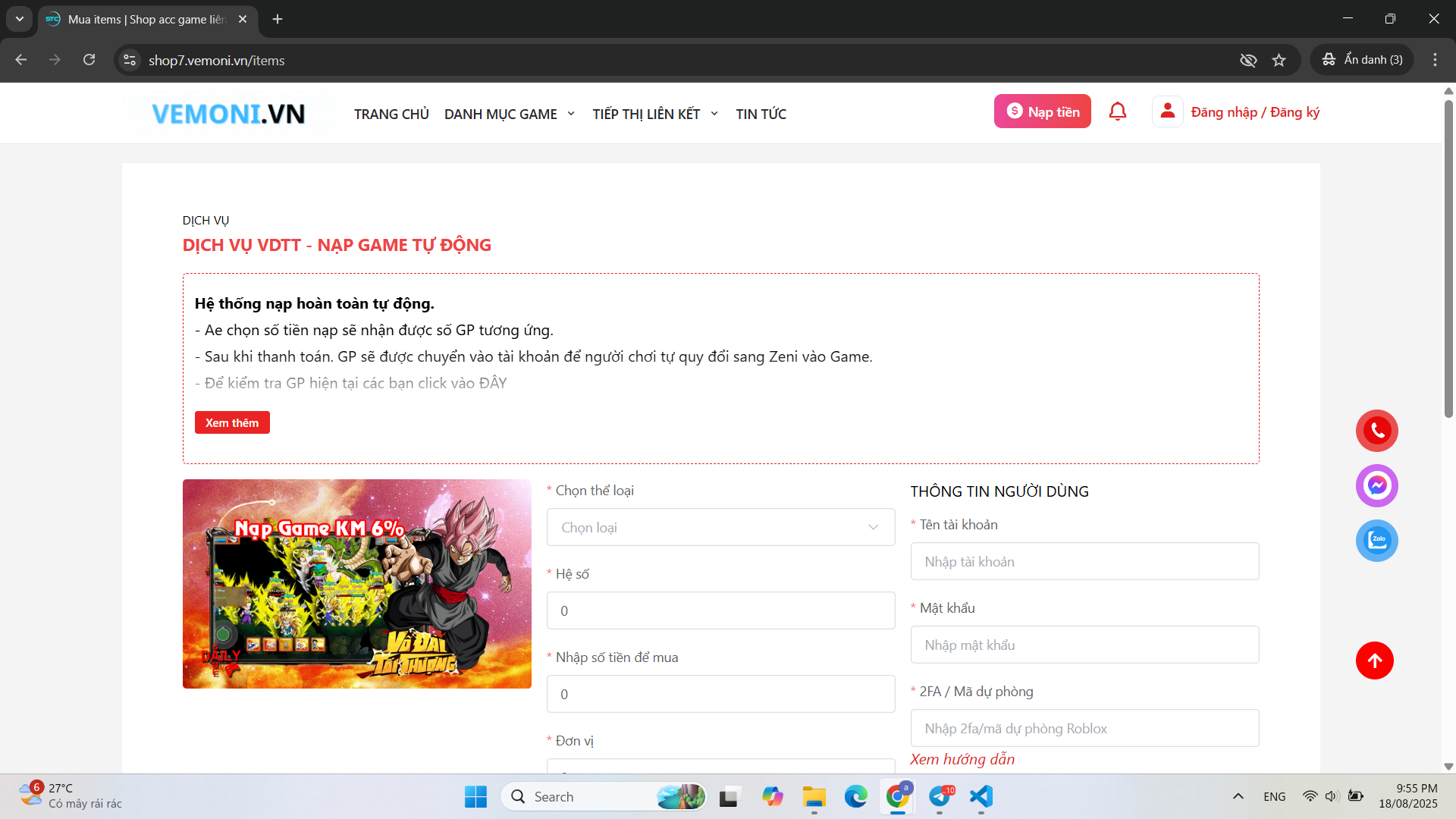Screen dimensions: 1456x819
Task: Click the red scroll-to-top arrow button
Action: [x=1374, y=661]
